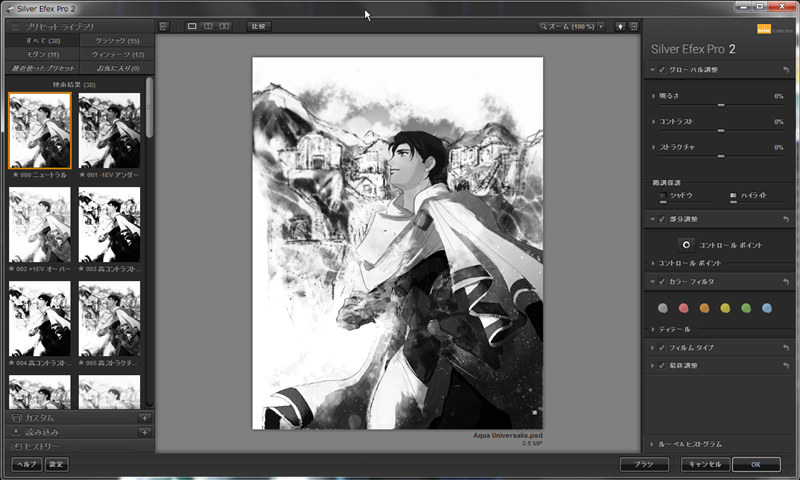800x480 pixels.
Task: Reset カラーフィルタ with its undo arrow
Action: coord(786,282)
